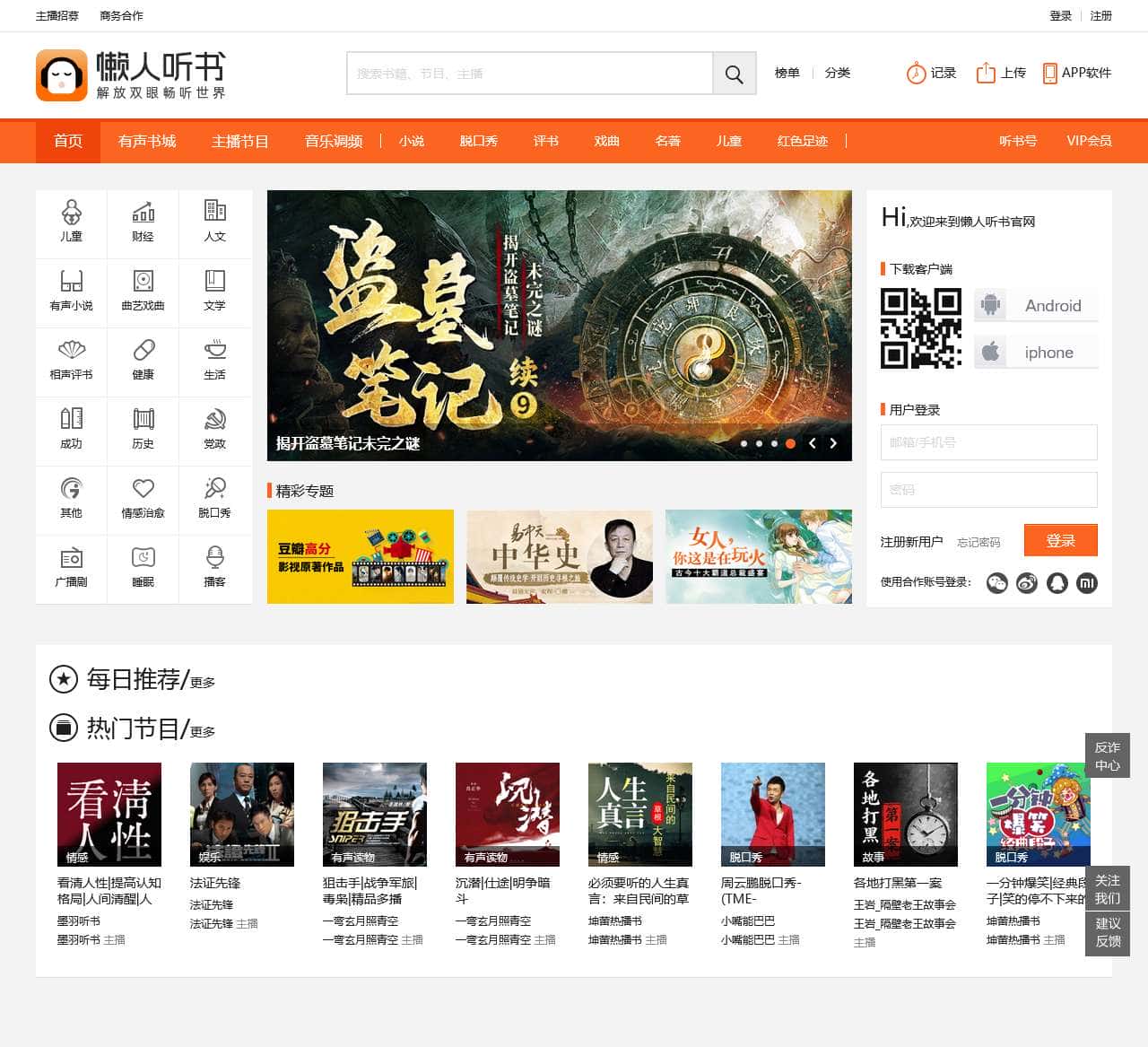The image size is (1148, 1047).
Task: Click 注册新用户 link
Action: tap(911, 542)
